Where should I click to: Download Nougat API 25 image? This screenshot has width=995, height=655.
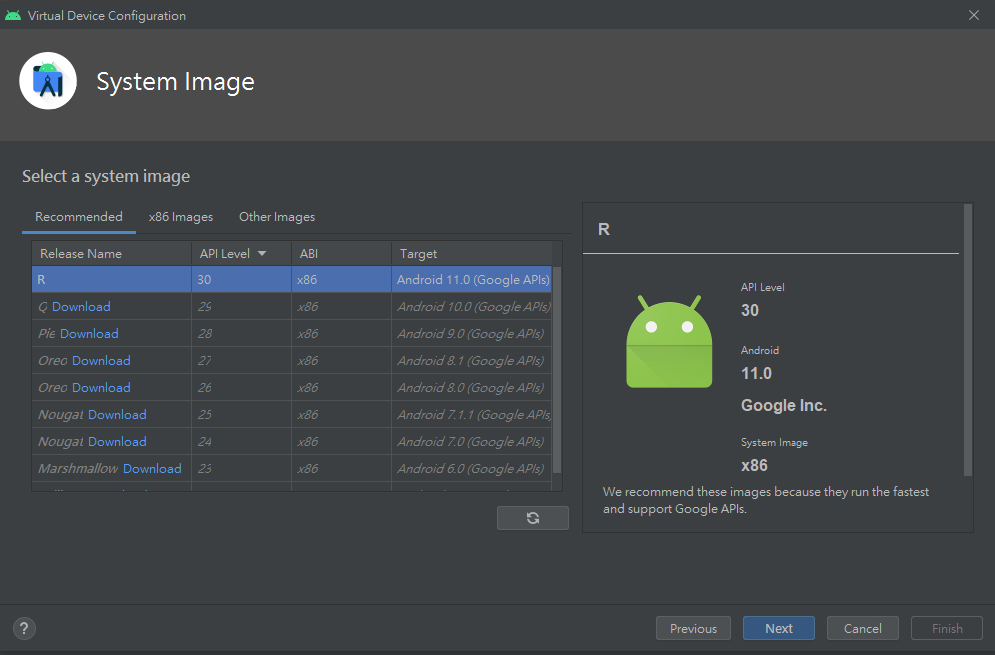click(x=117, y=414)
